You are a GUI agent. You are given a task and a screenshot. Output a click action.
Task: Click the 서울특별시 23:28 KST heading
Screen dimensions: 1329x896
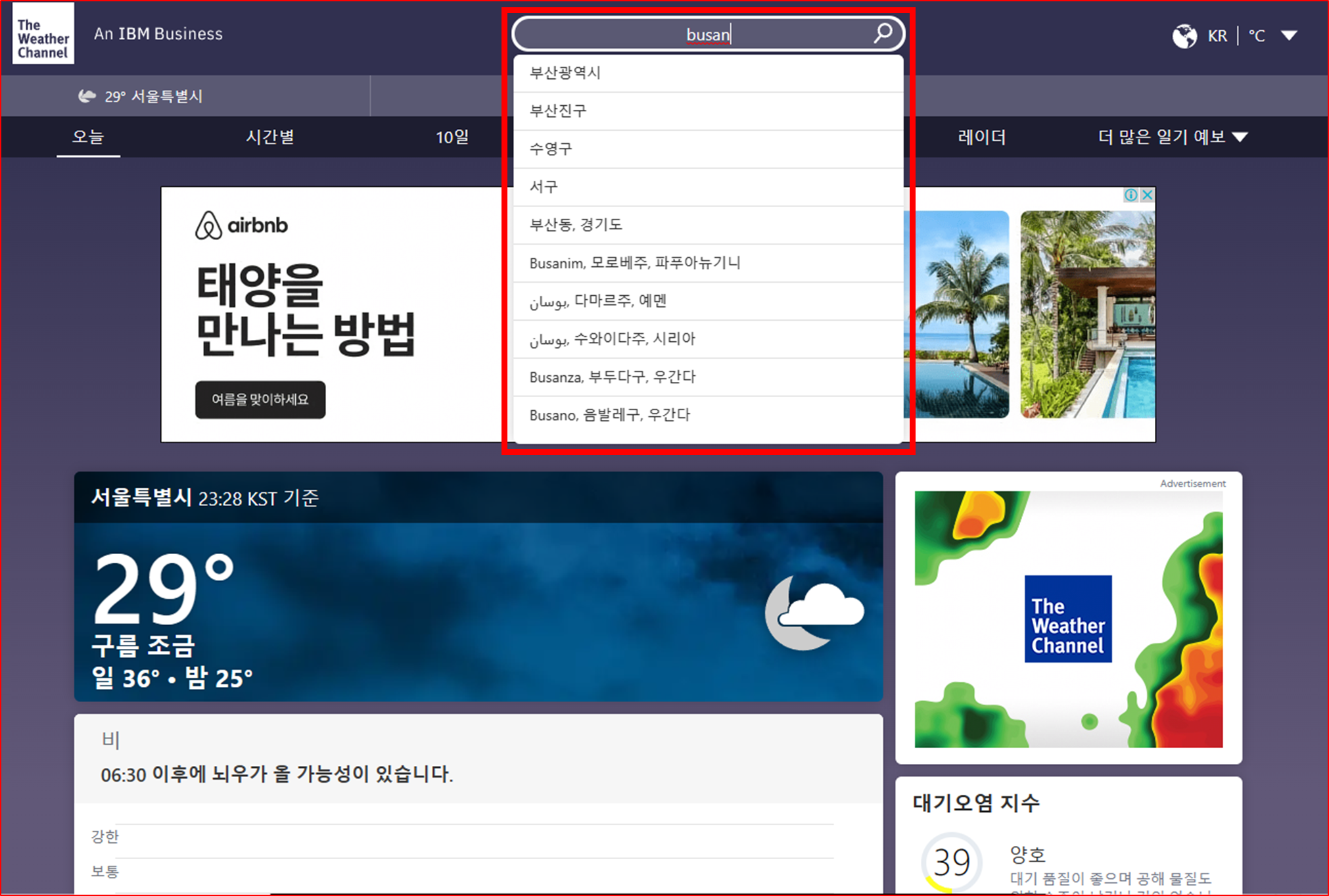click(x=204, y=498)
